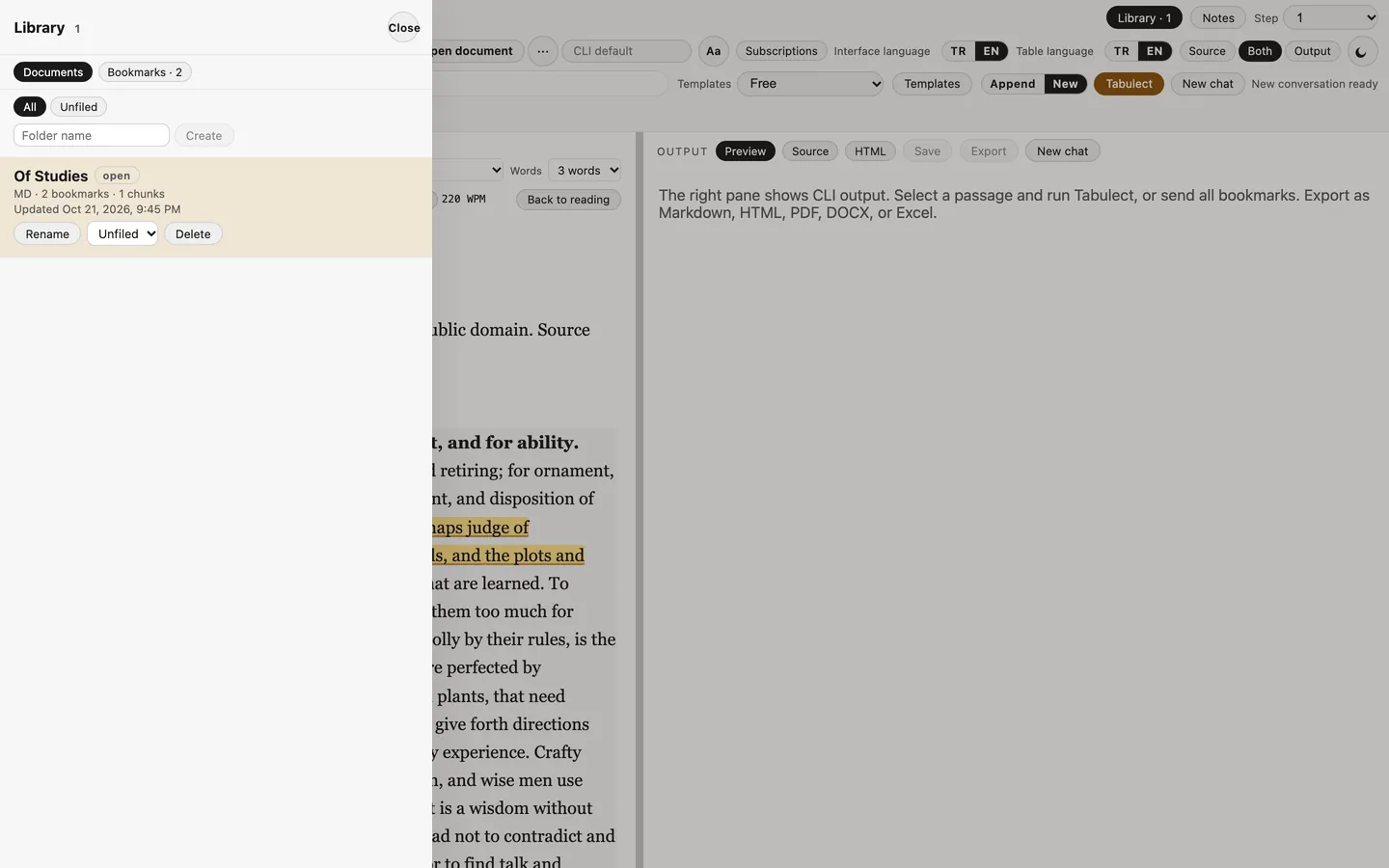Select Append mode
This screenshot has height=868, width=1389.
[x=1013, y=84]
